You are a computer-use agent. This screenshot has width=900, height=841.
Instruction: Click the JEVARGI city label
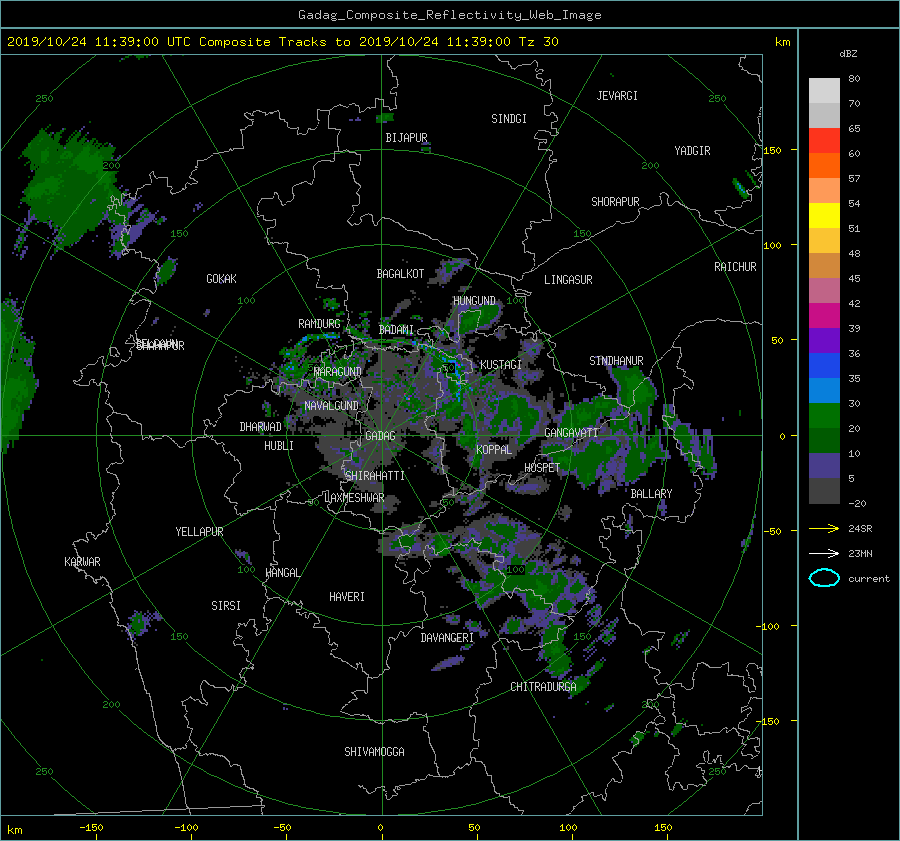click(x=617, y=96)
